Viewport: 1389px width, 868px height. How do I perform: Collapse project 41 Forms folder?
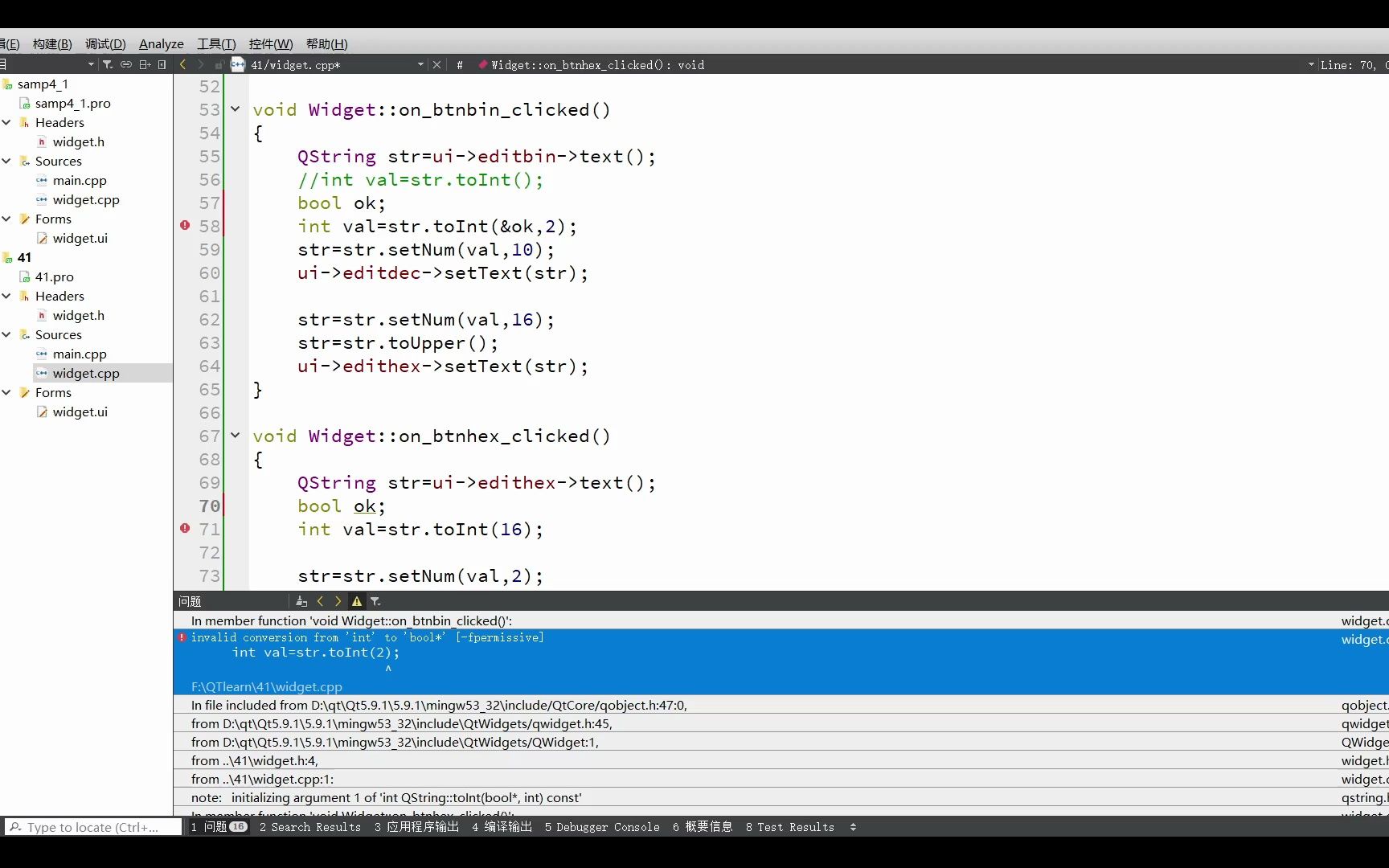pyautogui.click(x=6, y=392)
